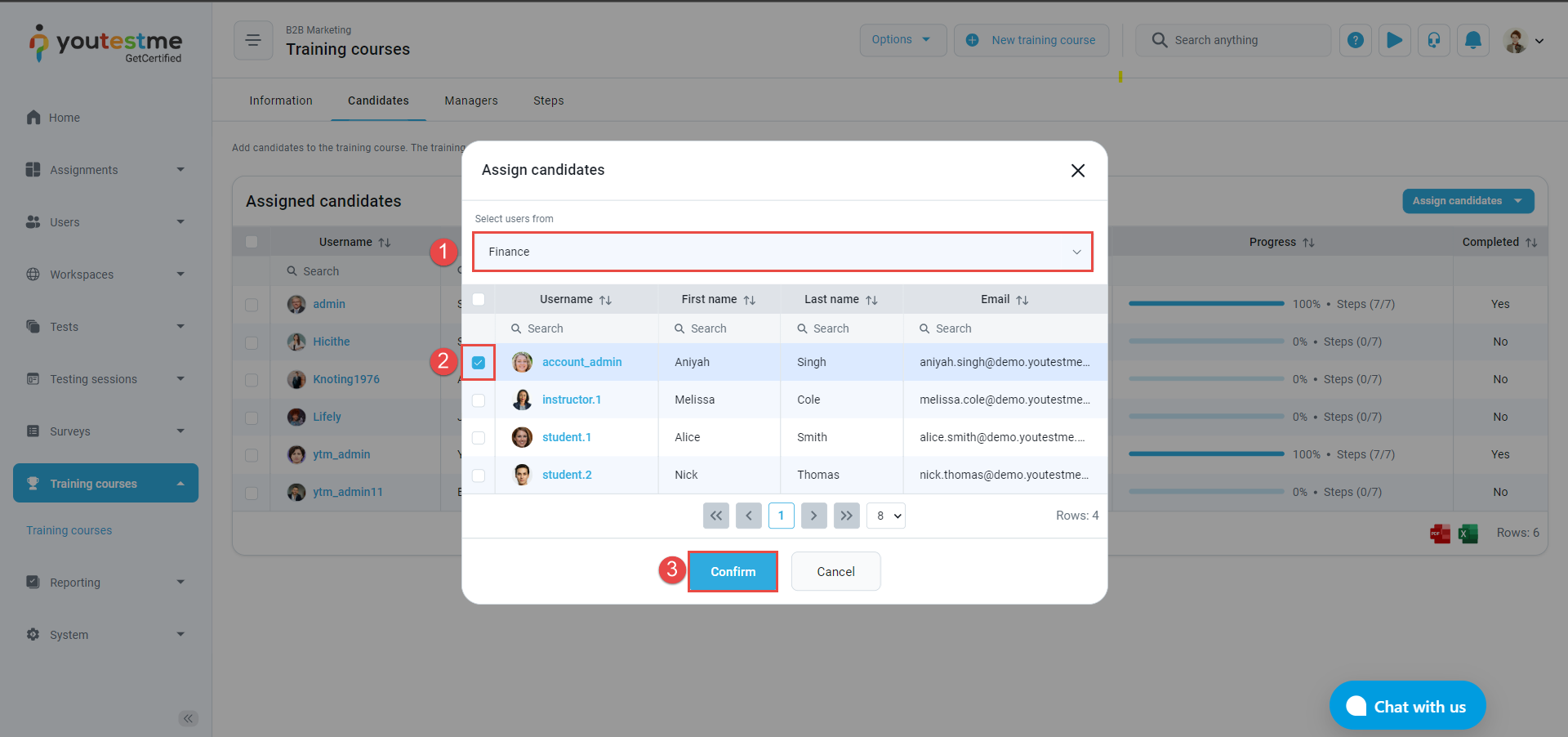The height and width of the screenshot is (737, 1568).
Task: Check the Lifely row checkbox
Action: point(252,418)
